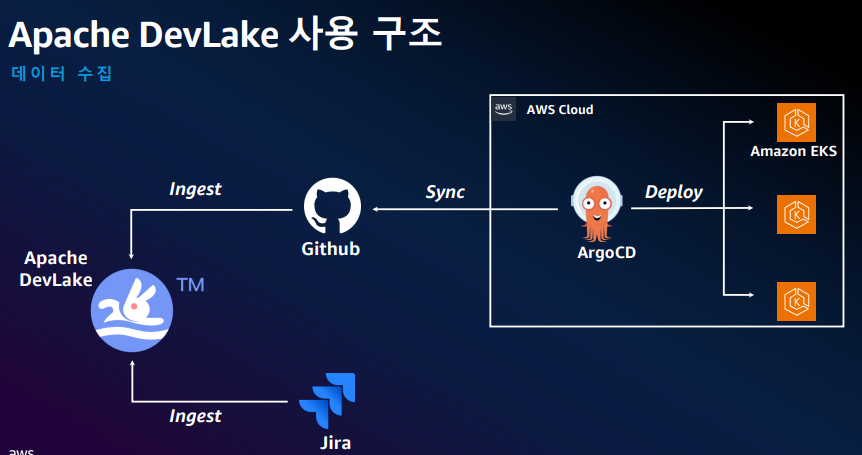The height and width of the screenshot is (455, 862).
Task: Click the Jira caption text
Action: click(x=335, y=443)
